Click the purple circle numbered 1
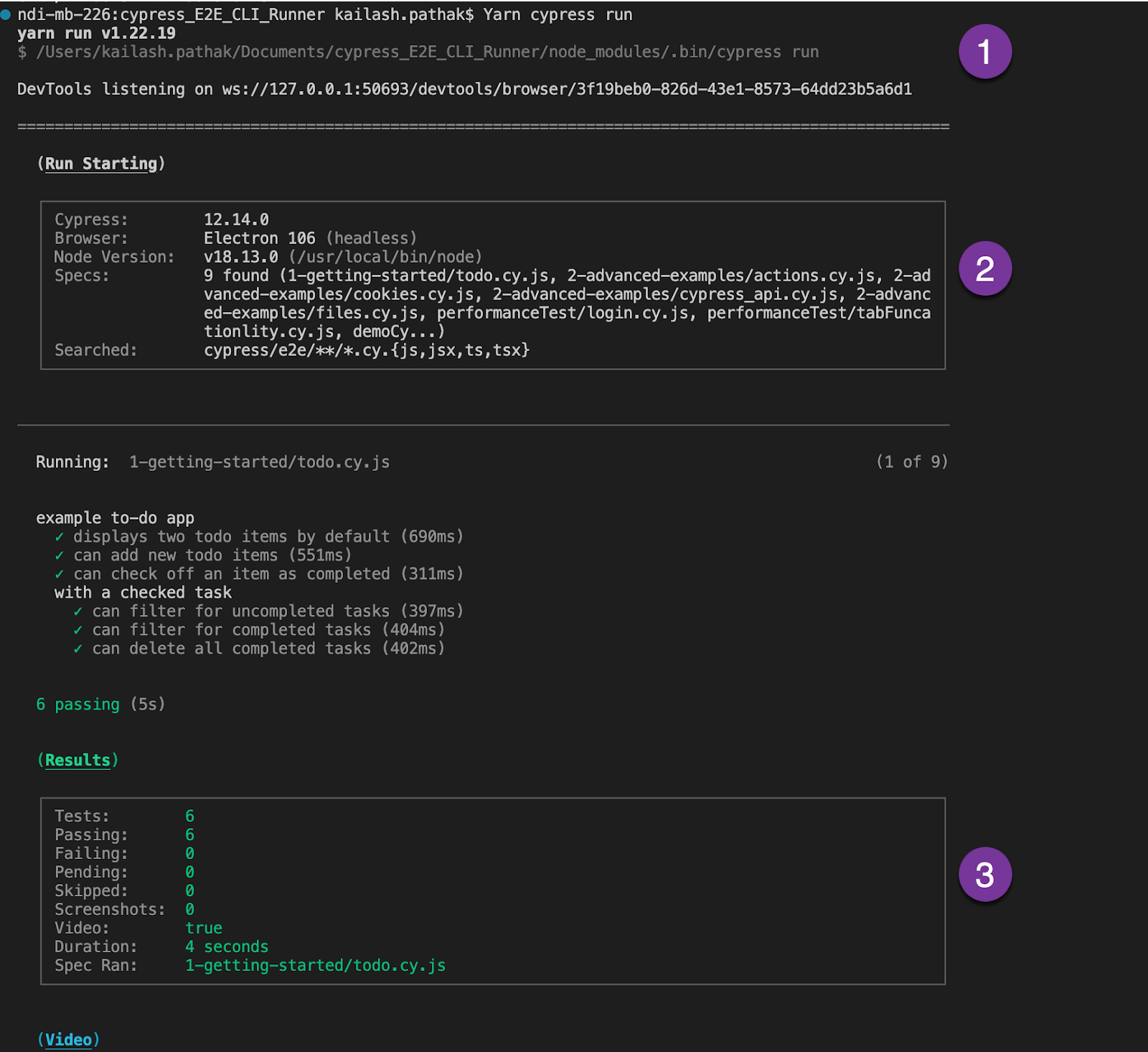The image size is (1148, 1052). click(984, 52)
